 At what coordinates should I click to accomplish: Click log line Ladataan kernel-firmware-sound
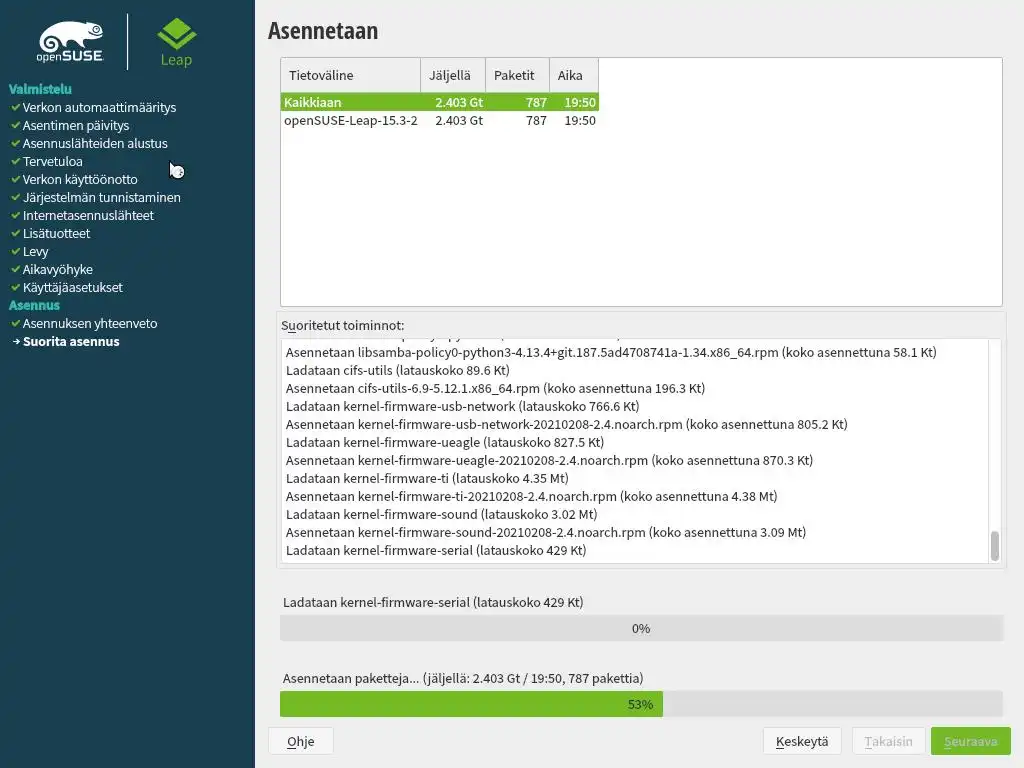[441, 514]
